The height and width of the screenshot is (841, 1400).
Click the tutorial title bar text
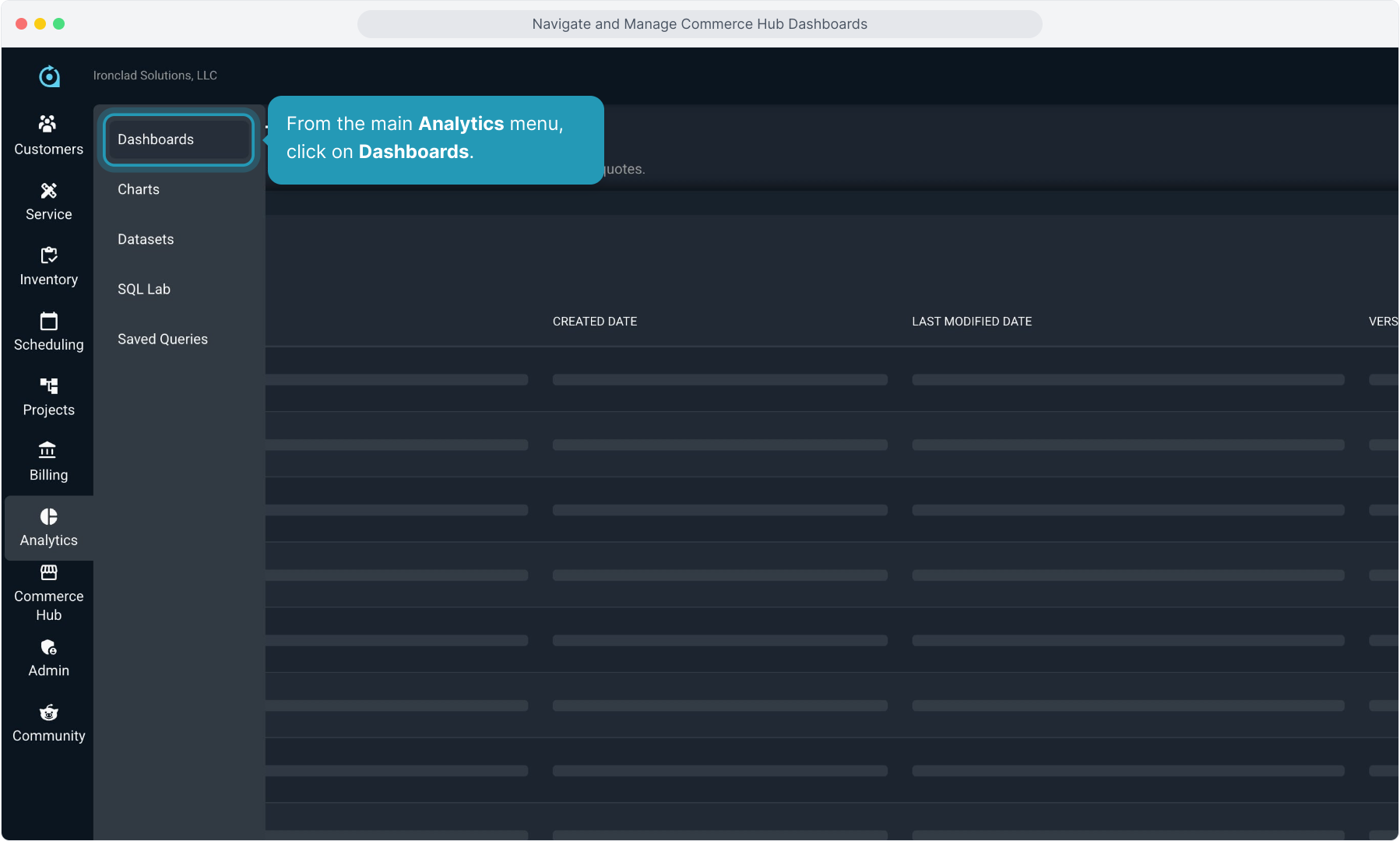click(x=699, y=24)
